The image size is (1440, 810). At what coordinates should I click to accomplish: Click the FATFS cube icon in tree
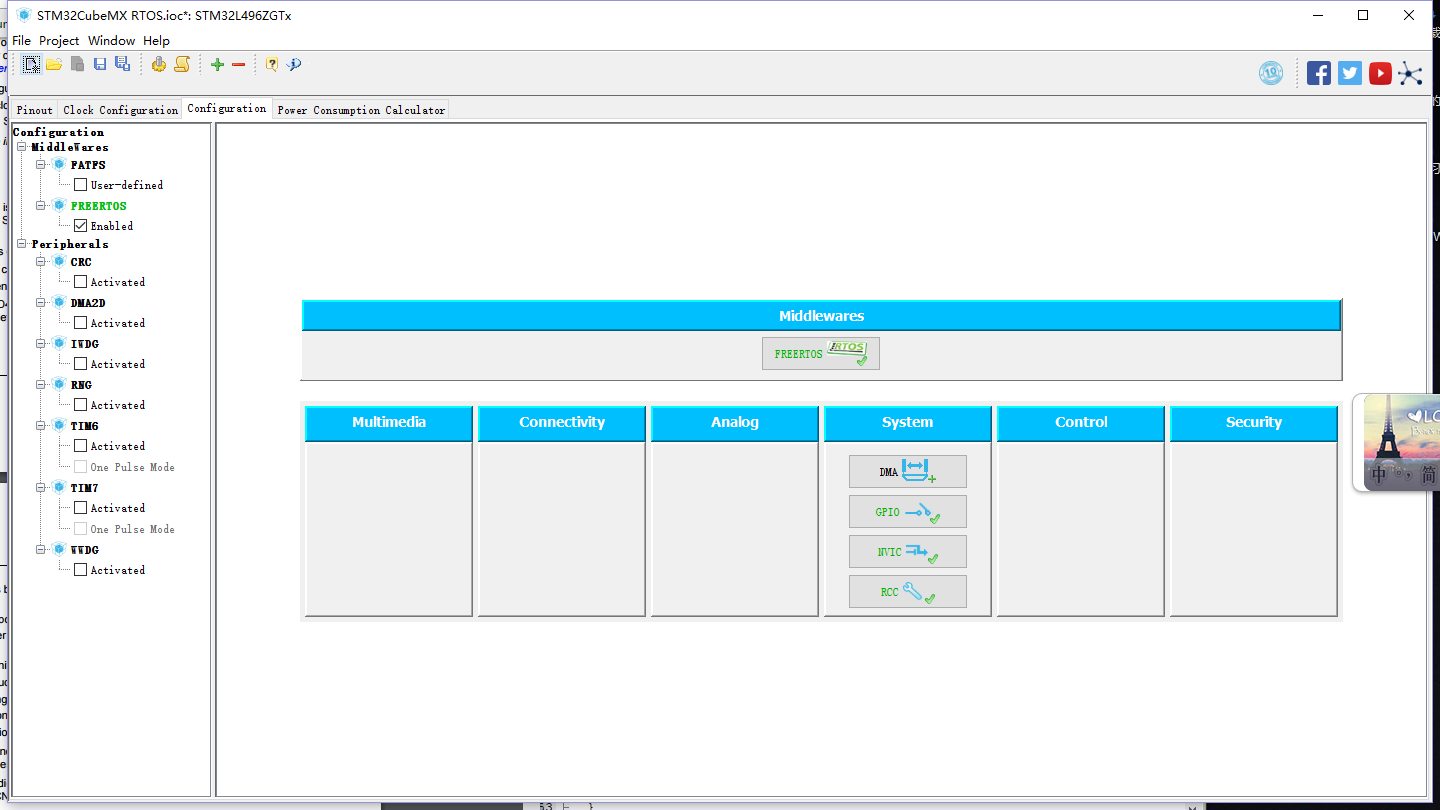[x=59, y=164]
